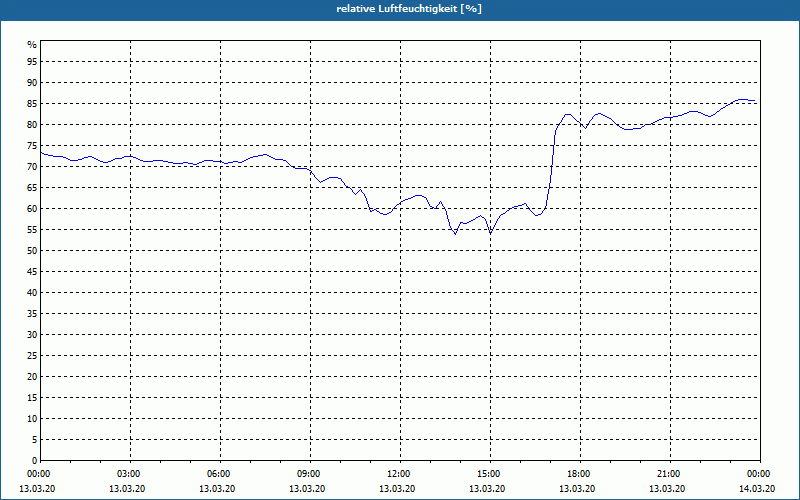The height and width of the screenshot is (500, 800).
Task: Click the chart title 'relative Luftfeuchtigkeit [%]'
Action: pyautogui.click(x=409, y=9)
